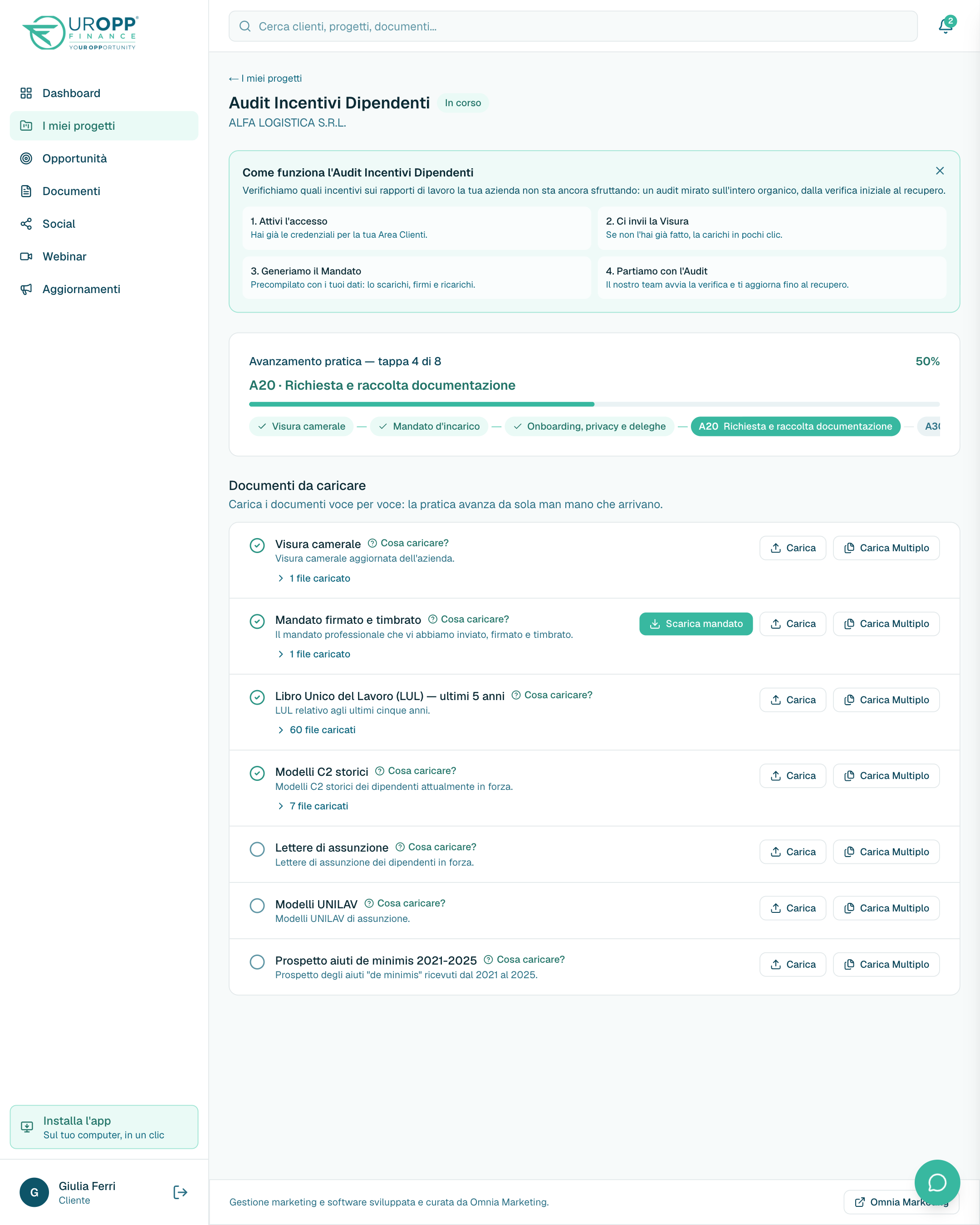Click Carica for Lettere di assunzione

793,852
